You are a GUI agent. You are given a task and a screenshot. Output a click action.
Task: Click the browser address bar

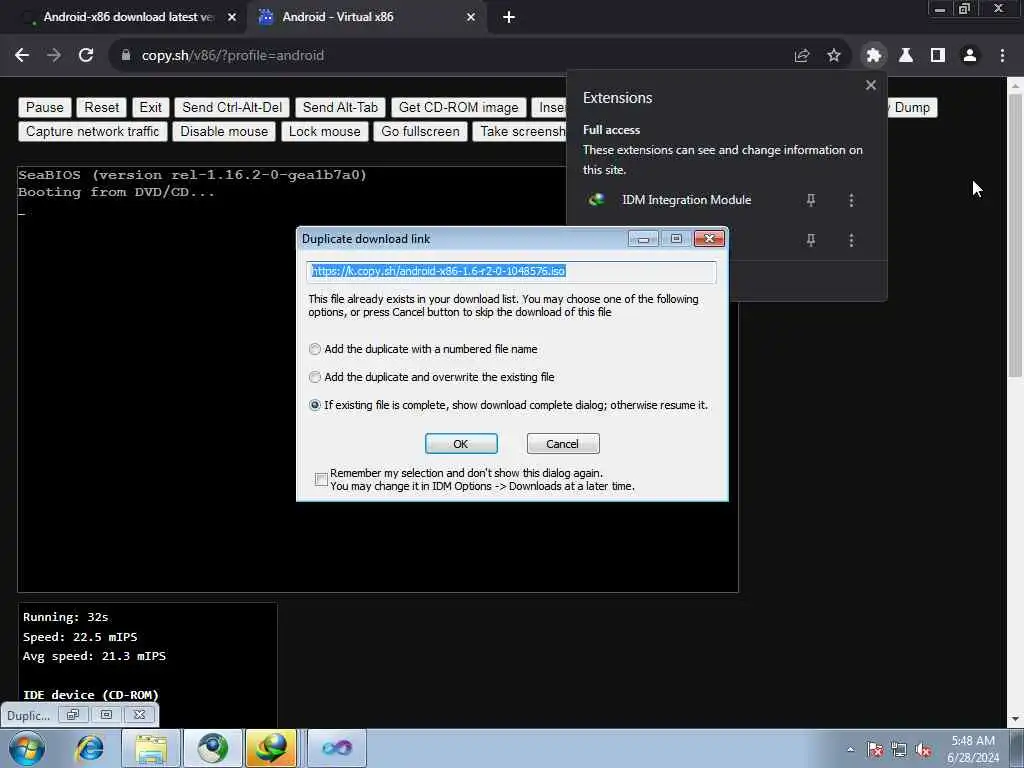(451, 56)
